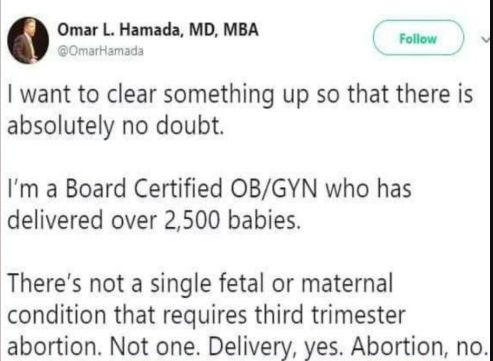Click line 'I want to clear something up'

pos(158,95)
